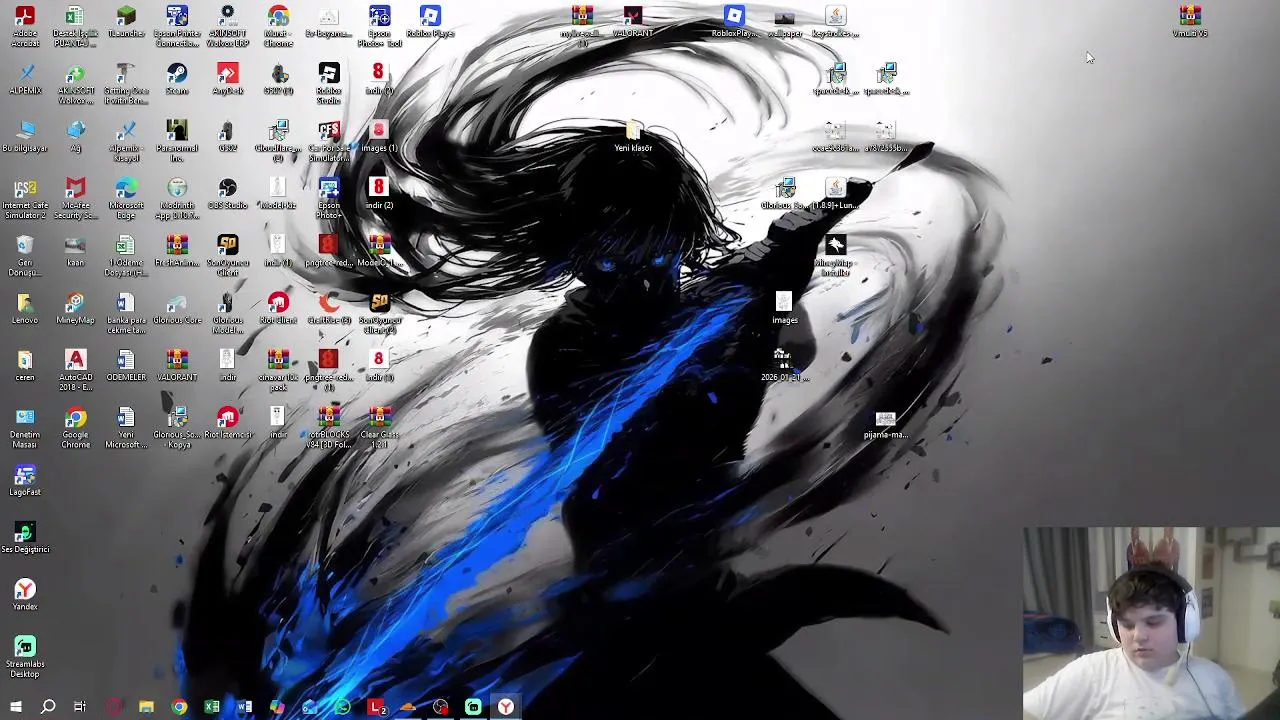Select the Alpemix - Kısayol shortcut
The image size is (1280, 720).
126,140
